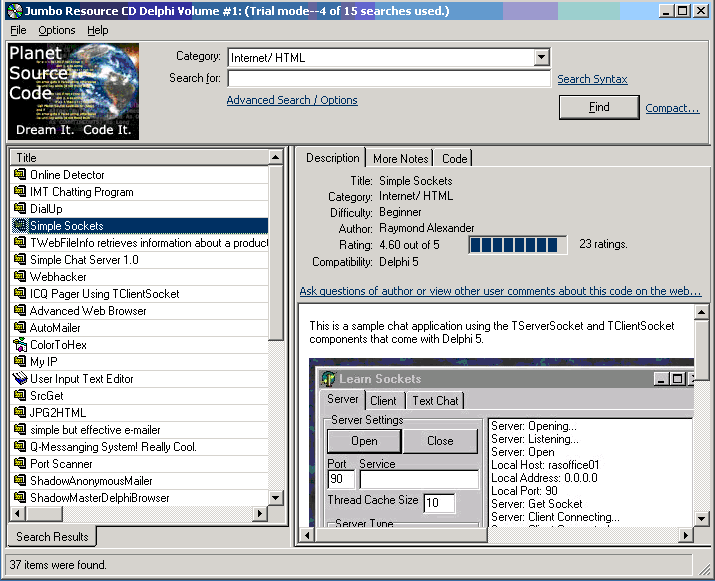Click the ShadowMasterDelphiBrowser entry icon
Screen dimensions: 715x581
(x=20, y=498)
